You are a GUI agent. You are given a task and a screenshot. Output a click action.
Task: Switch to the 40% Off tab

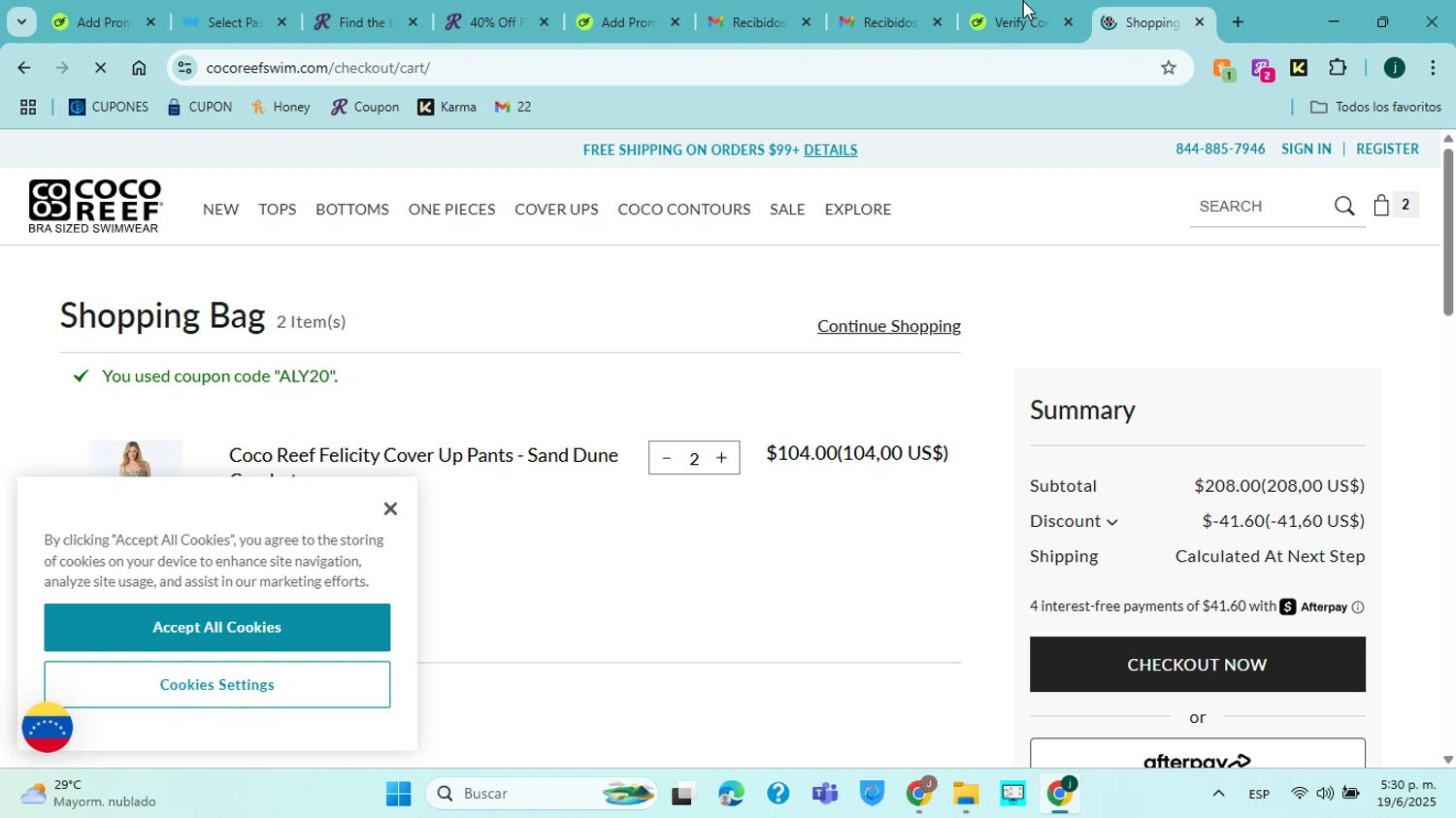[499, 22]
